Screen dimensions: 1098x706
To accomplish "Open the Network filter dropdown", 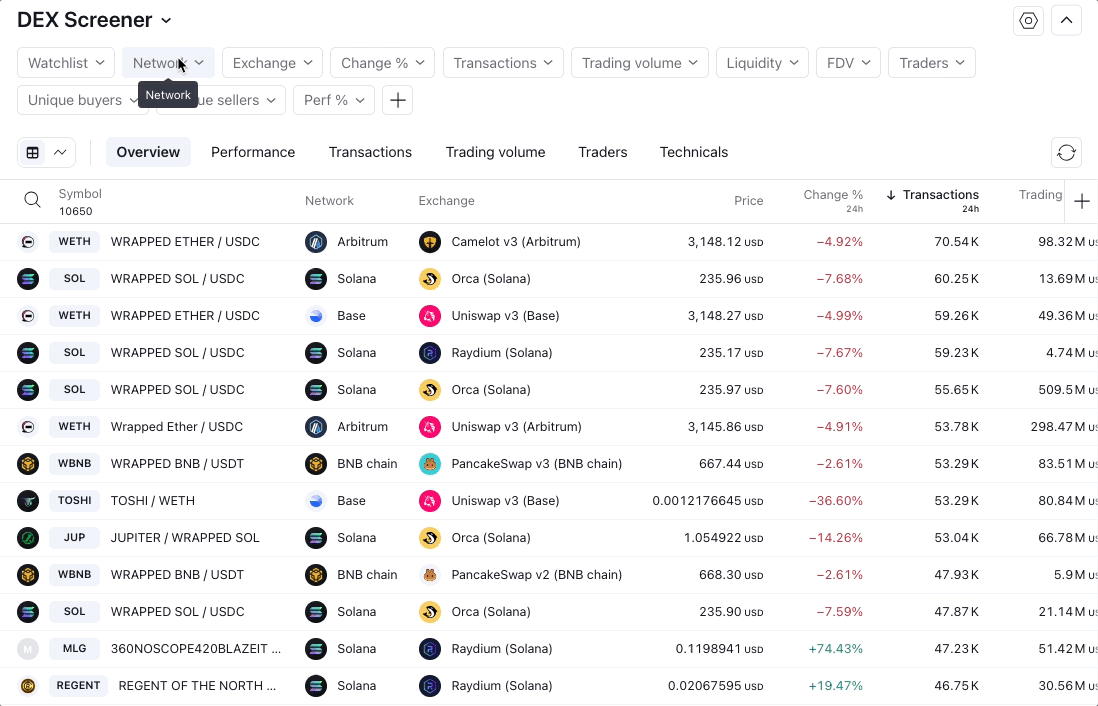I will coord(168,63).
